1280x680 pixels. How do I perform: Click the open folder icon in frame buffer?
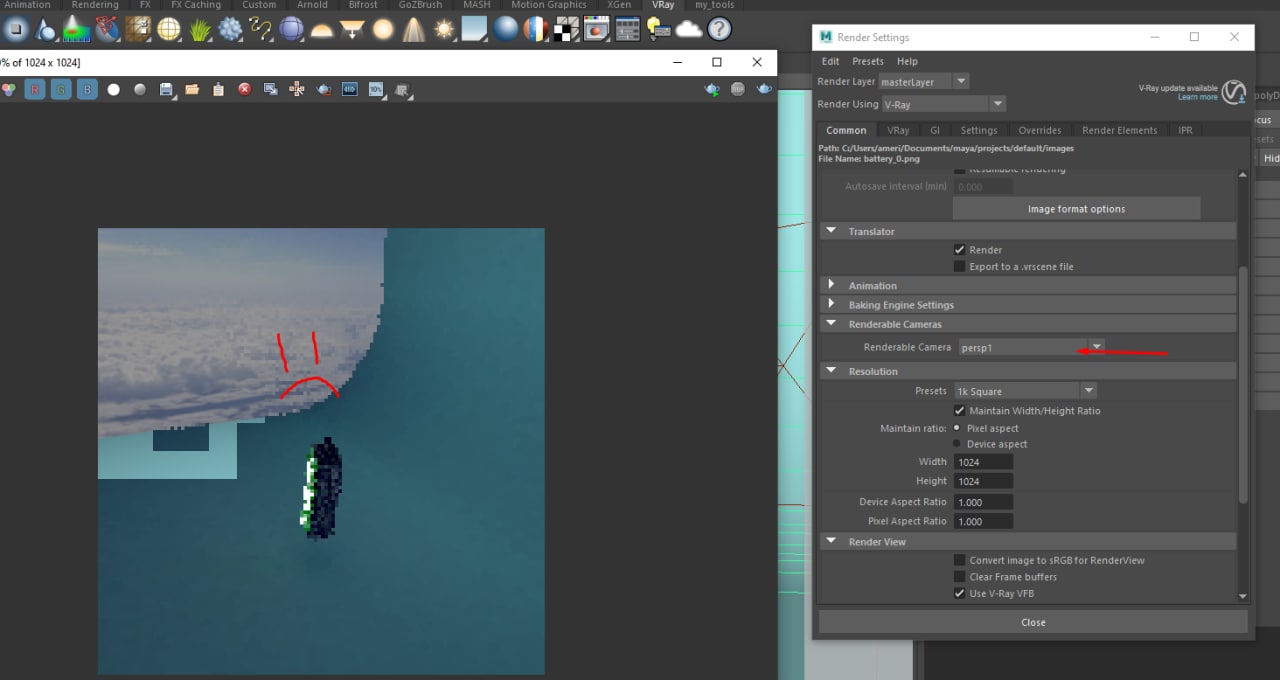pos(192,89)
